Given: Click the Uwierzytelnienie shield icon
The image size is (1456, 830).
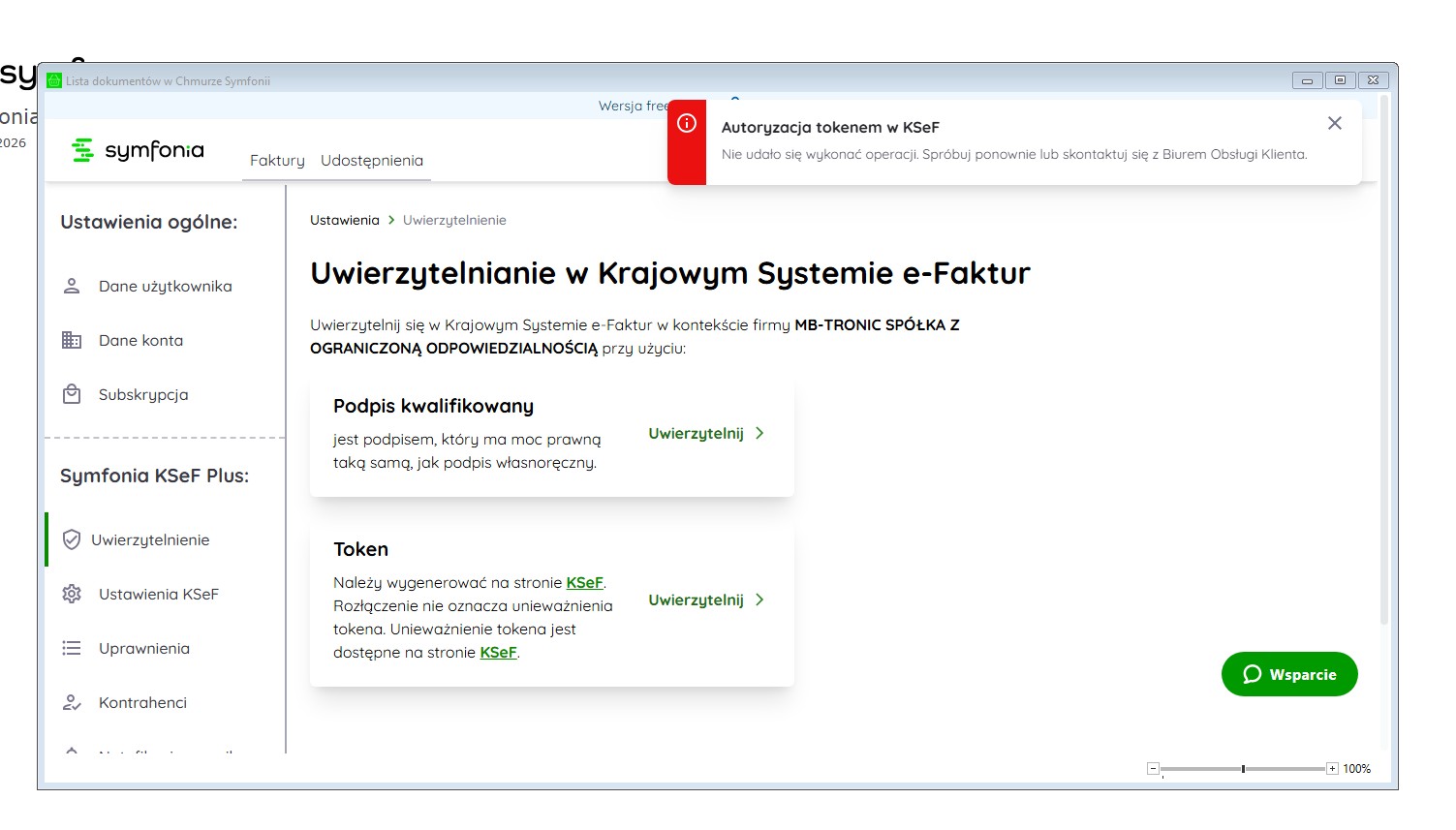Looking at the screenshot, I should tap(72, 540).
